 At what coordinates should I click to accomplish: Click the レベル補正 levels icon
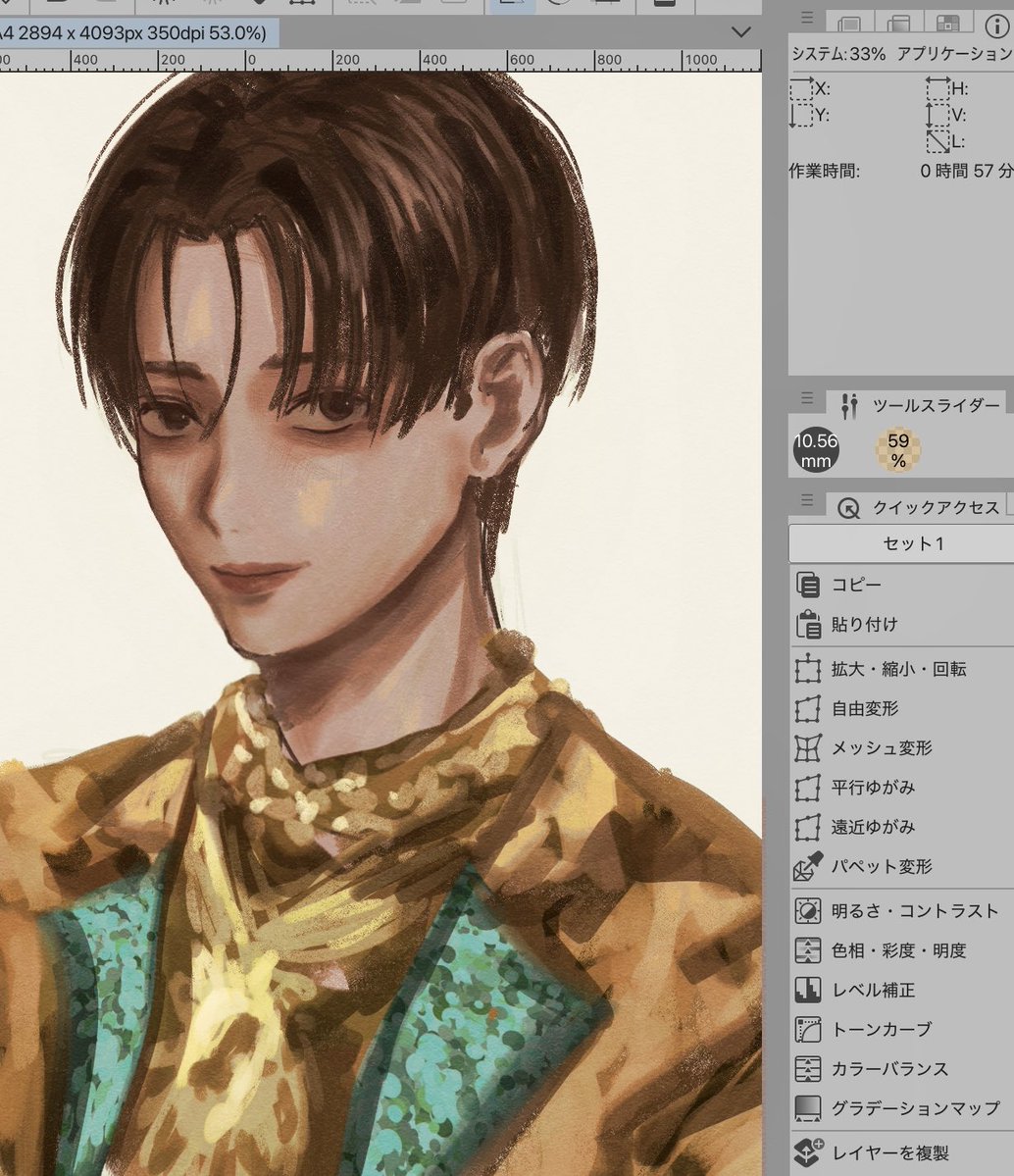808,990
